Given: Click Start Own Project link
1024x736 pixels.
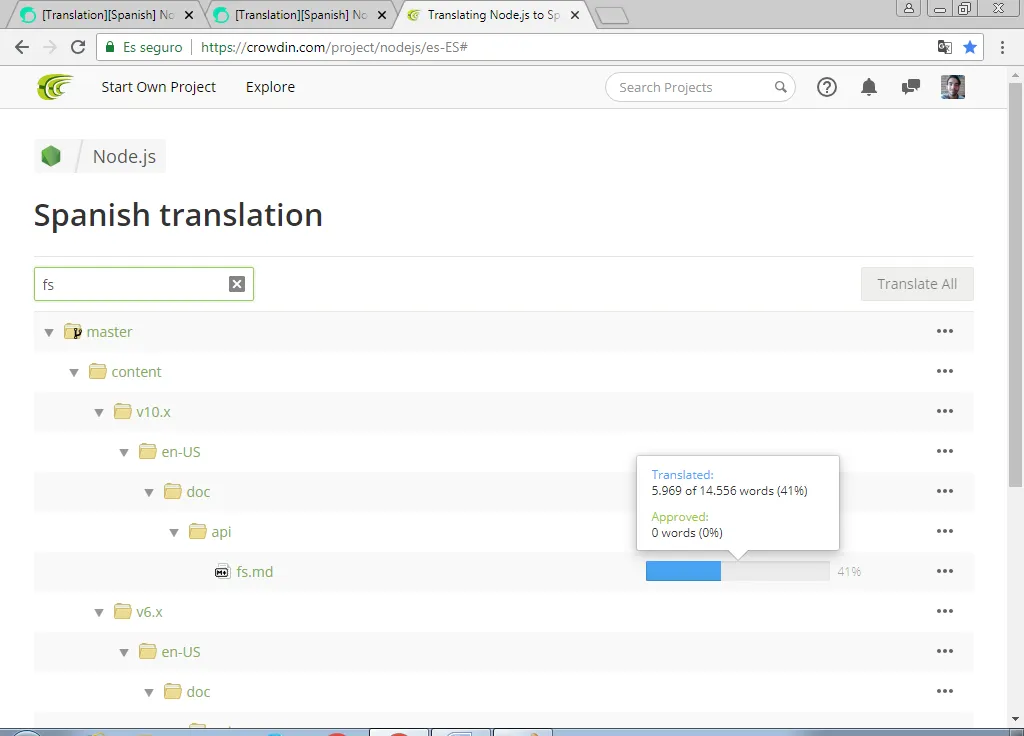Looking at the screenshot, I should [159, 87].
